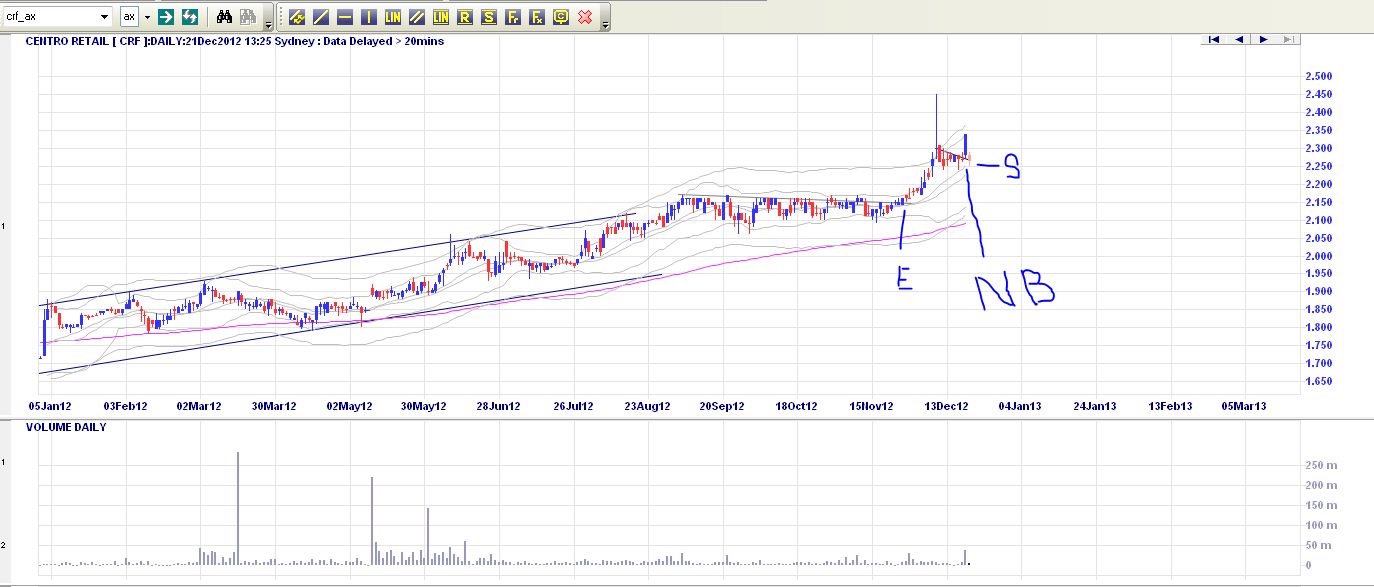
Task: Select the first LIN regression tool
Action: click(393, 17)
